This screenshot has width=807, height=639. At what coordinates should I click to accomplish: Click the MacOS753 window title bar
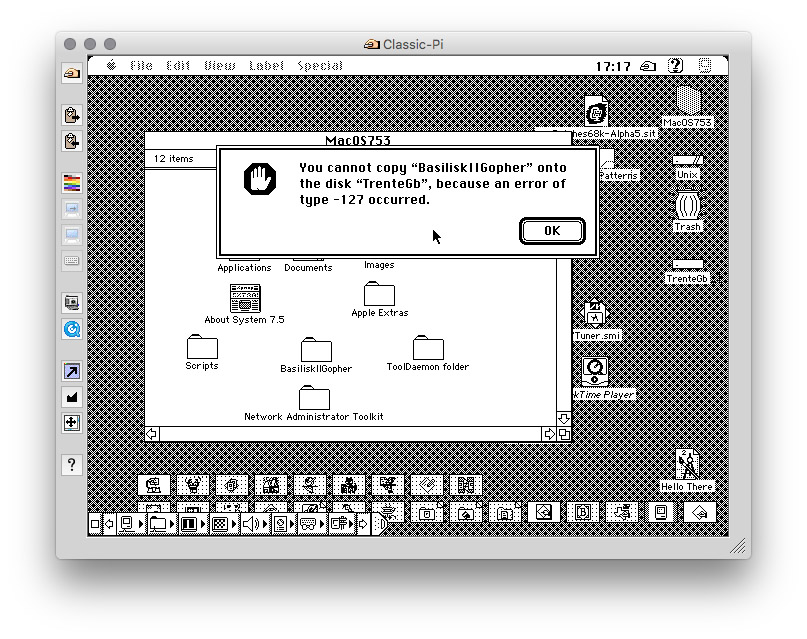pyautogui.click(x=358, y=140)
